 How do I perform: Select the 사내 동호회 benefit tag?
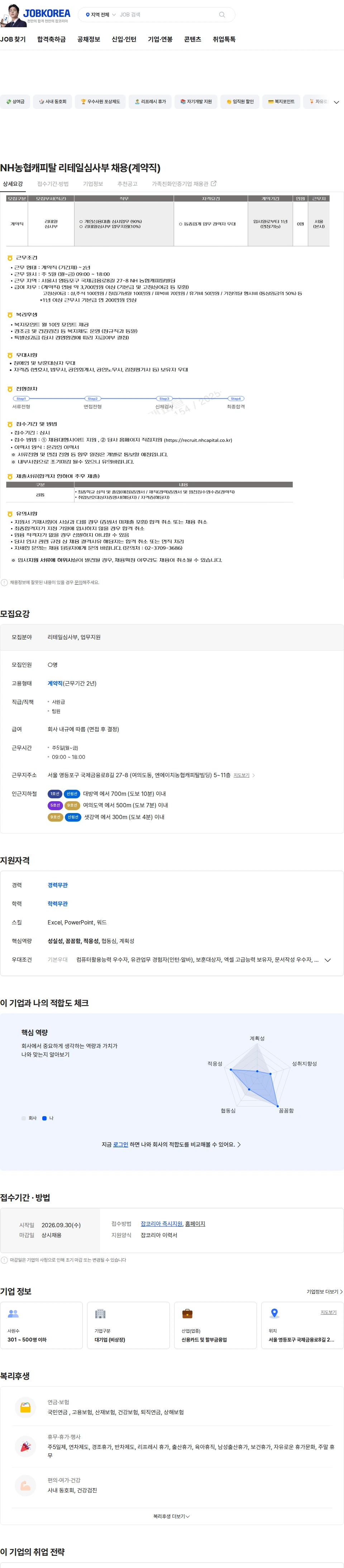tap(52, 102)
